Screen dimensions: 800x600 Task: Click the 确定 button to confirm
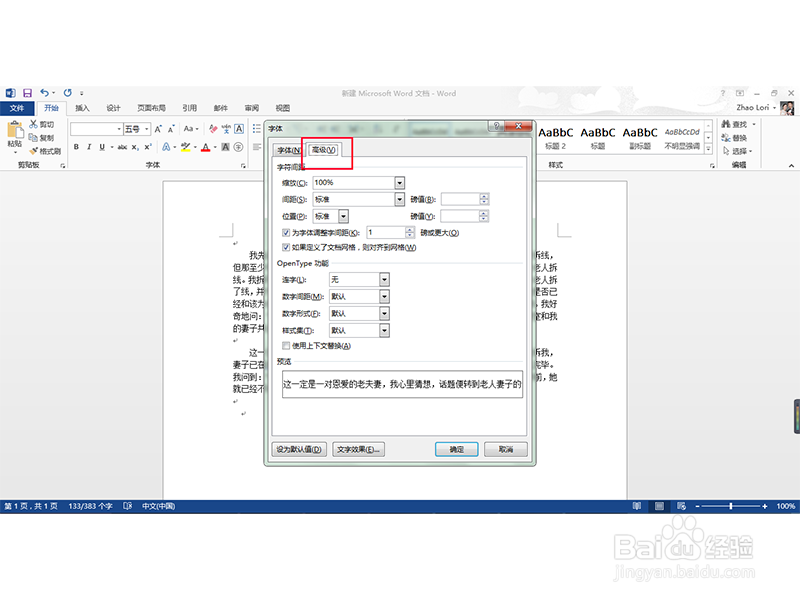[456, 449]
